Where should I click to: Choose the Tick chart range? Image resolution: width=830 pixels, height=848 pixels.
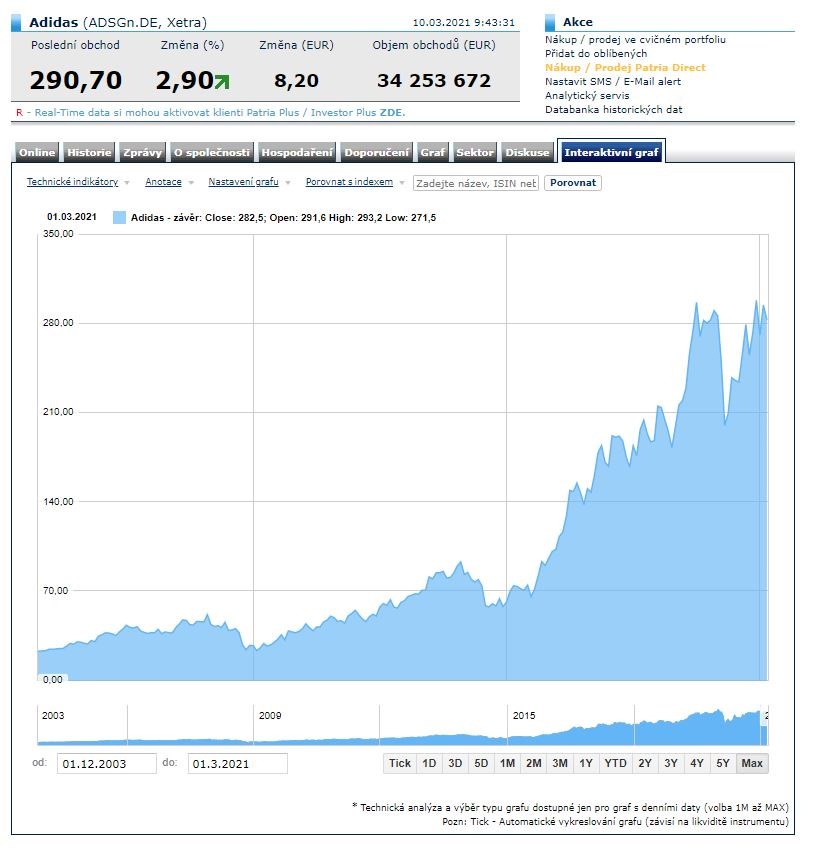click(x=400, y=763)
